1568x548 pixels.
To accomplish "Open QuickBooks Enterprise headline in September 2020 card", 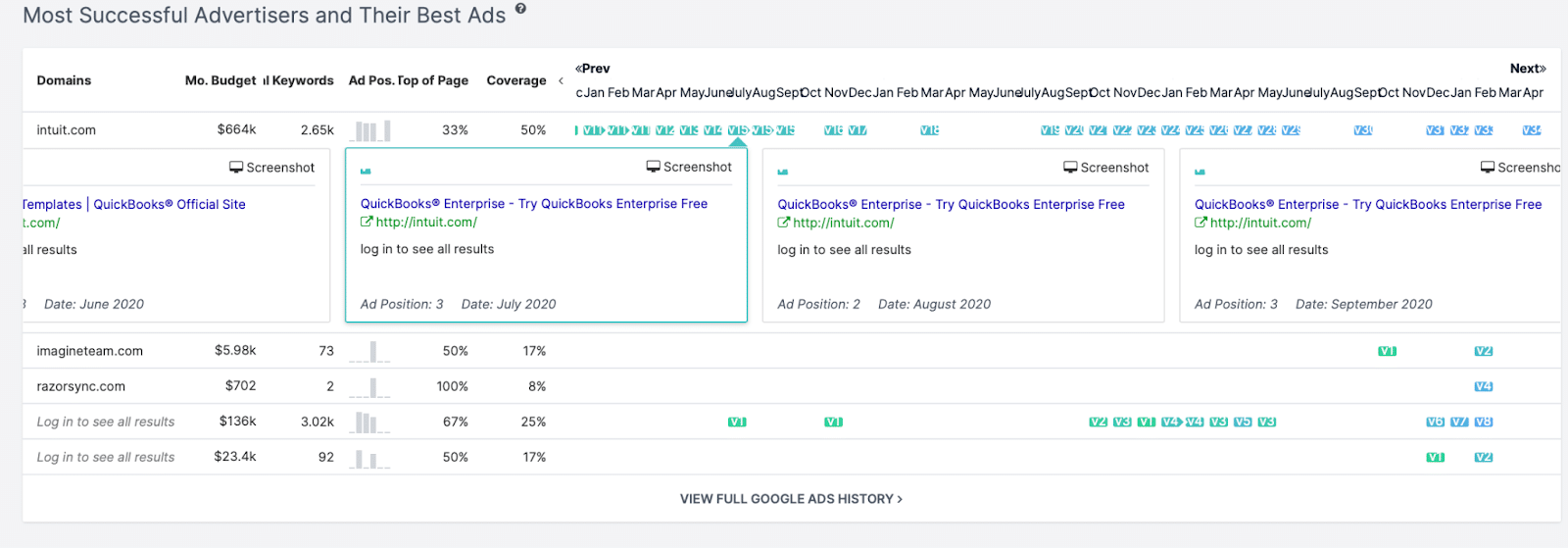I will [x=1368, y=205].
